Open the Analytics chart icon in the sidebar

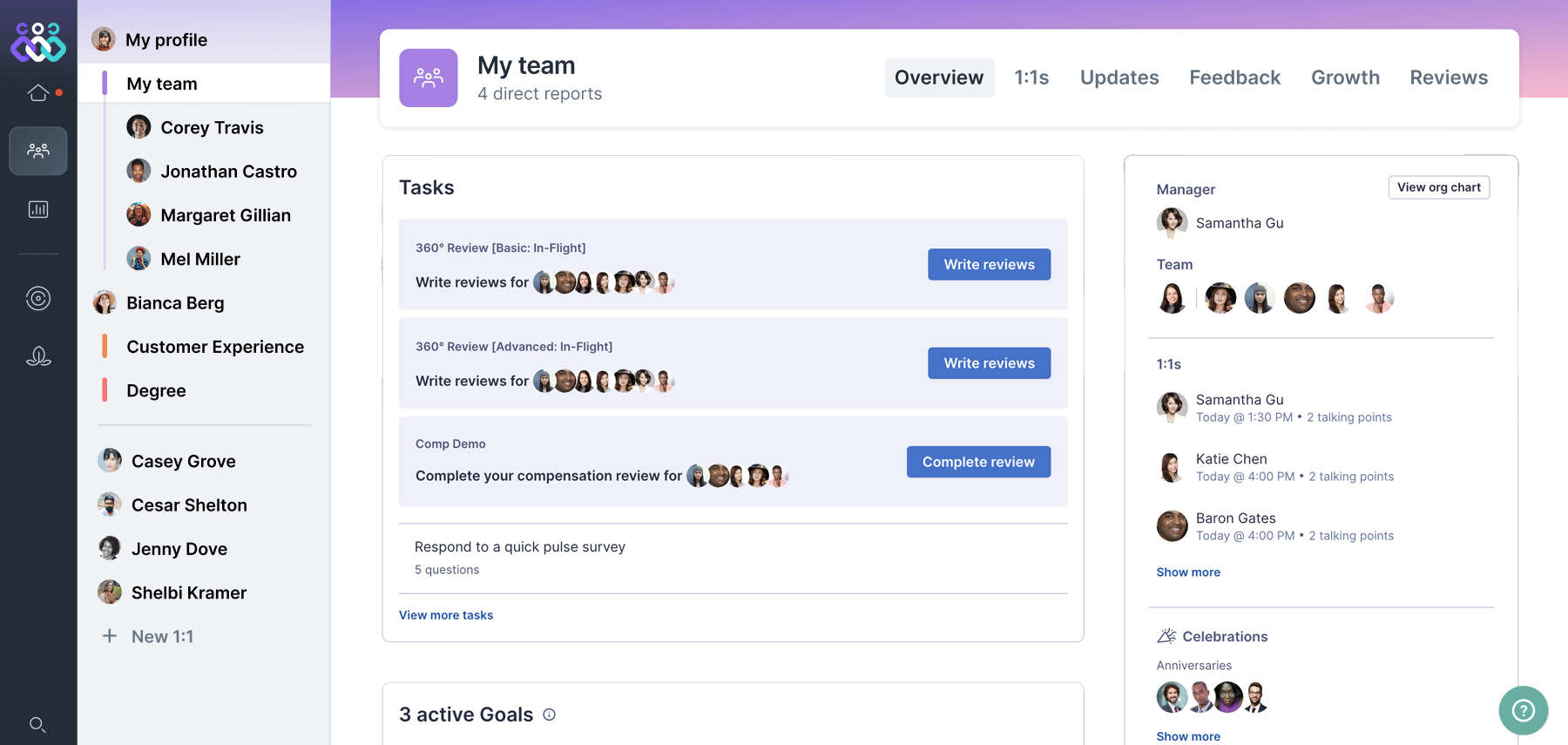38,209
